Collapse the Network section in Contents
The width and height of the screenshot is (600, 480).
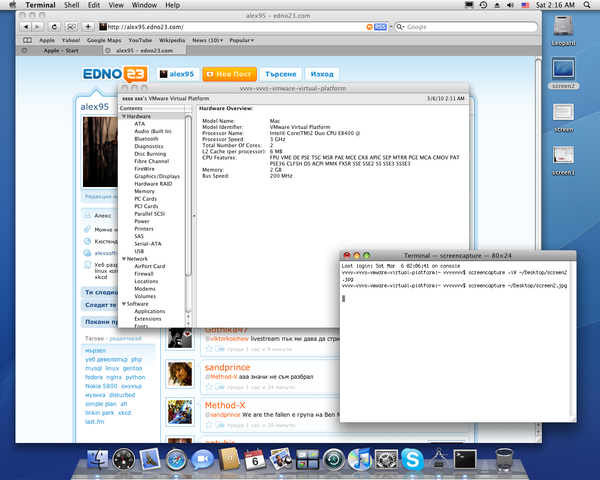124,259
